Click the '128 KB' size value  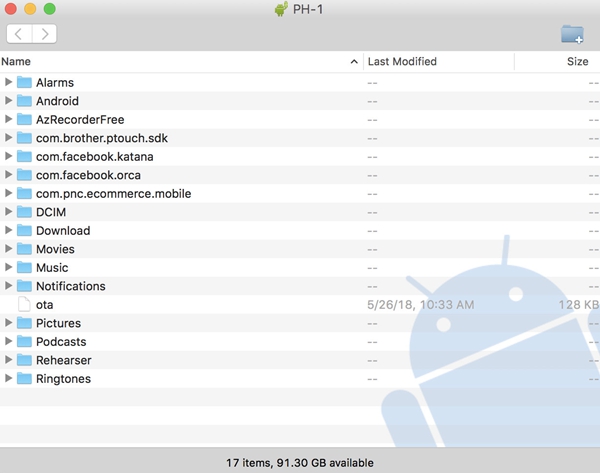pos(579,305)
